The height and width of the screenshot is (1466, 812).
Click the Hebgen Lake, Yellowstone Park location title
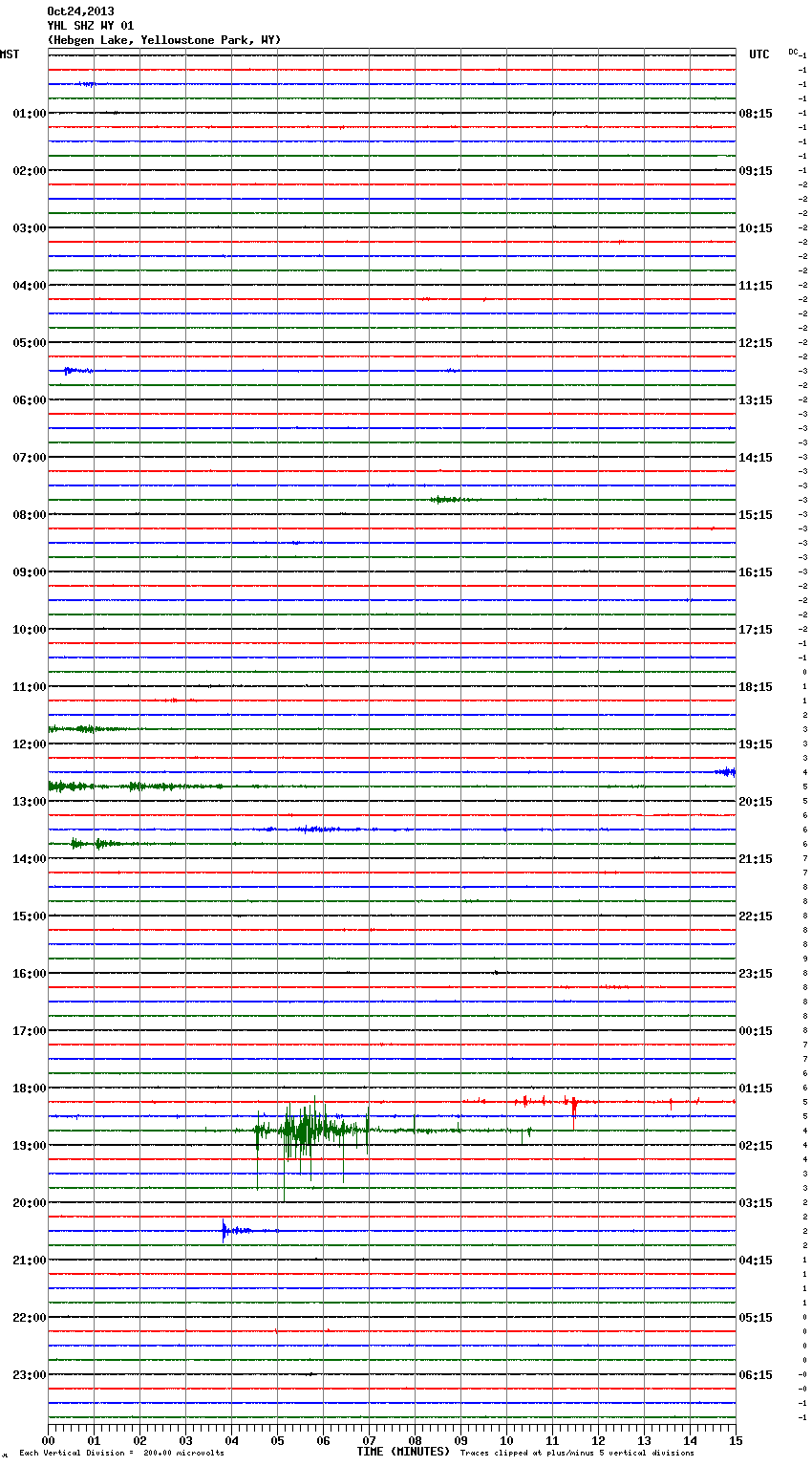pos(164,40)
